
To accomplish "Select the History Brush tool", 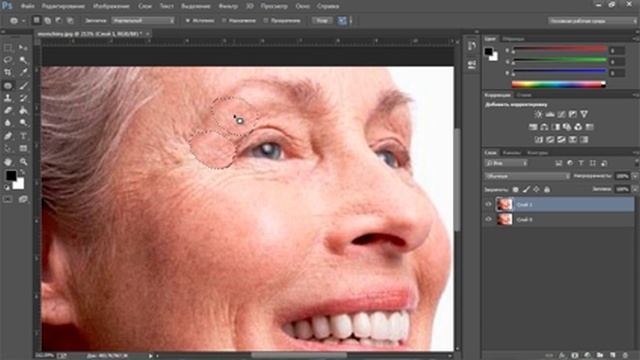I will (x=23, y=98).
